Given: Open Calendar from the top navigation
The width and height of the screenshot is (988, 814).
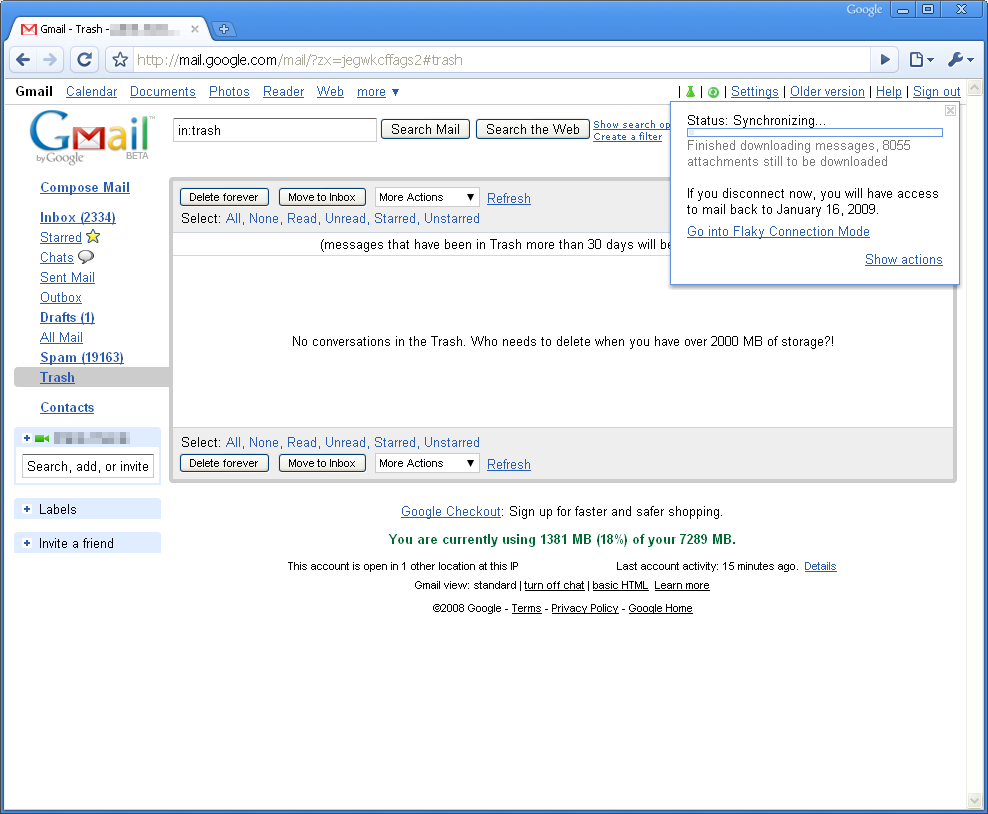Looking at the screenshot, I should pyautogui.click(x=91, y=92).
